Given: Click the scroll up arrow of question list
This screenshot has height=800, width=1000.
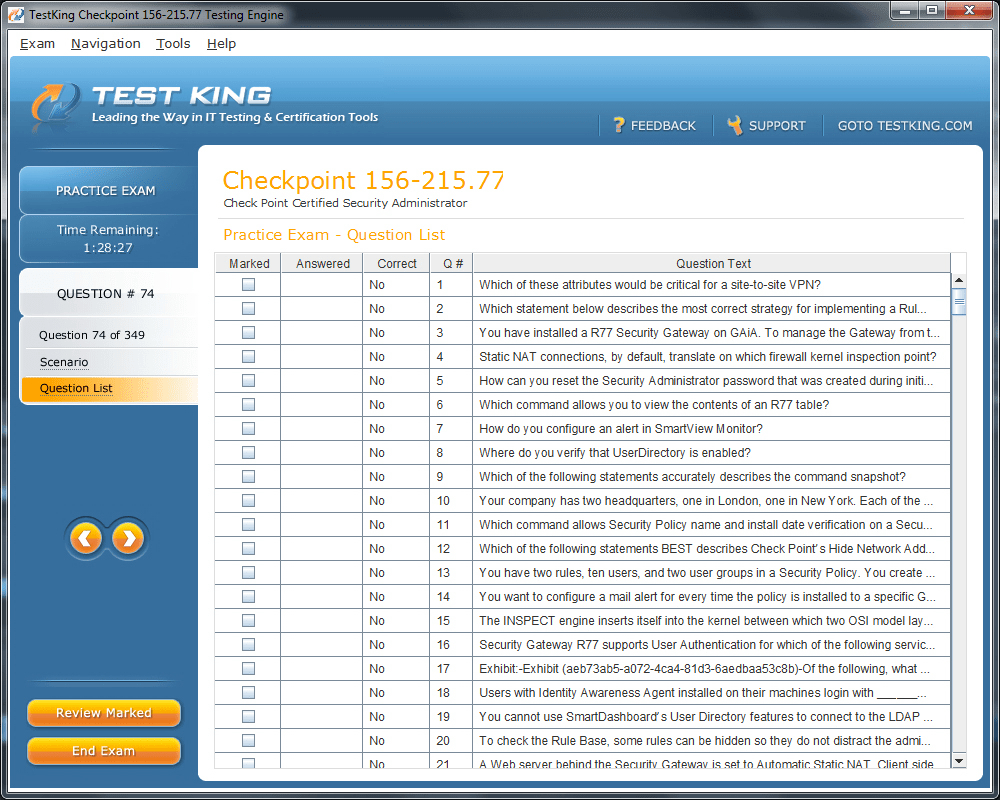Looking at the screenshot, I should point(959,280).
